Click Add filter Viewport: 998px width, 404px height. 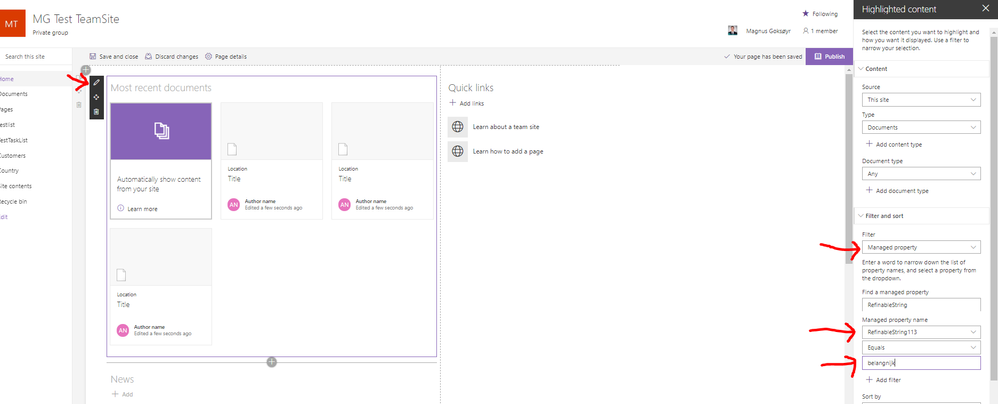pos(883,380)
